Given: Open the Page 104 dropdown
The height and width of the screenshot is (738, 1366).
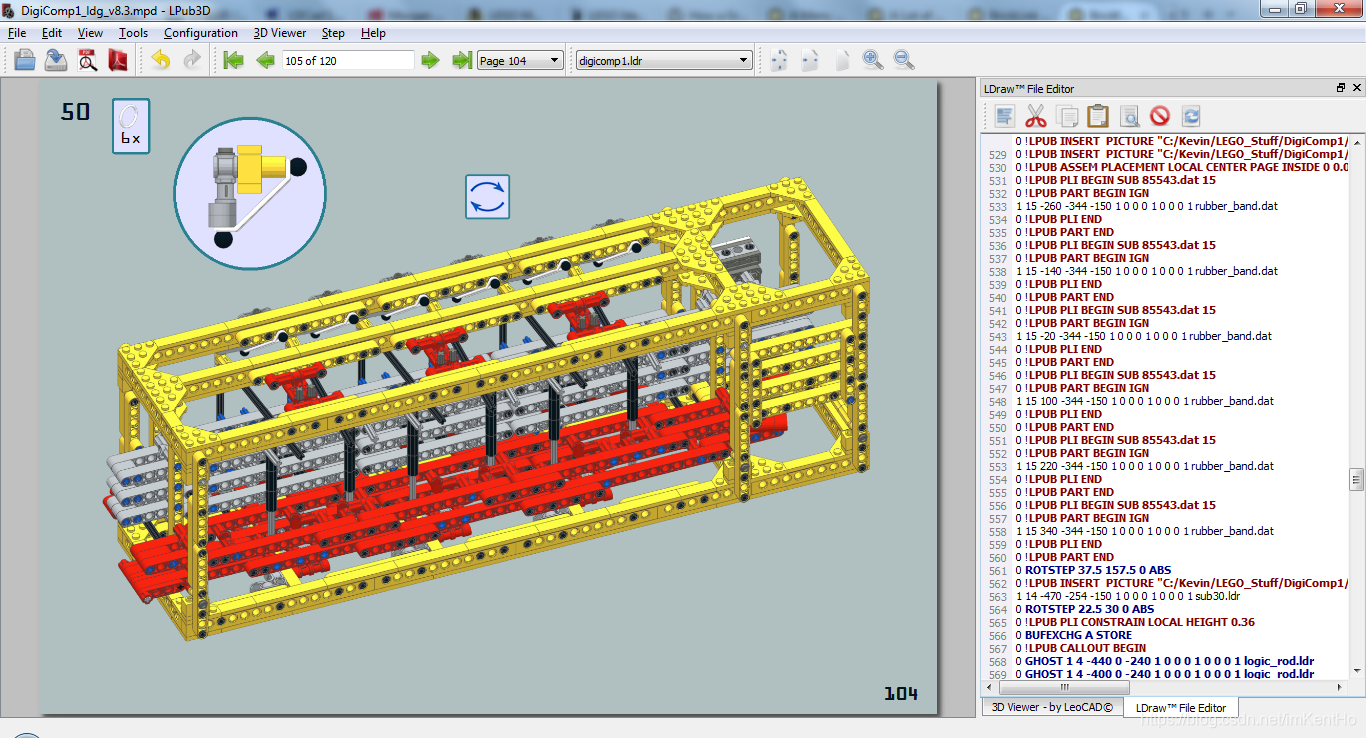Looking at the screenshot, I should pos(520,60).
